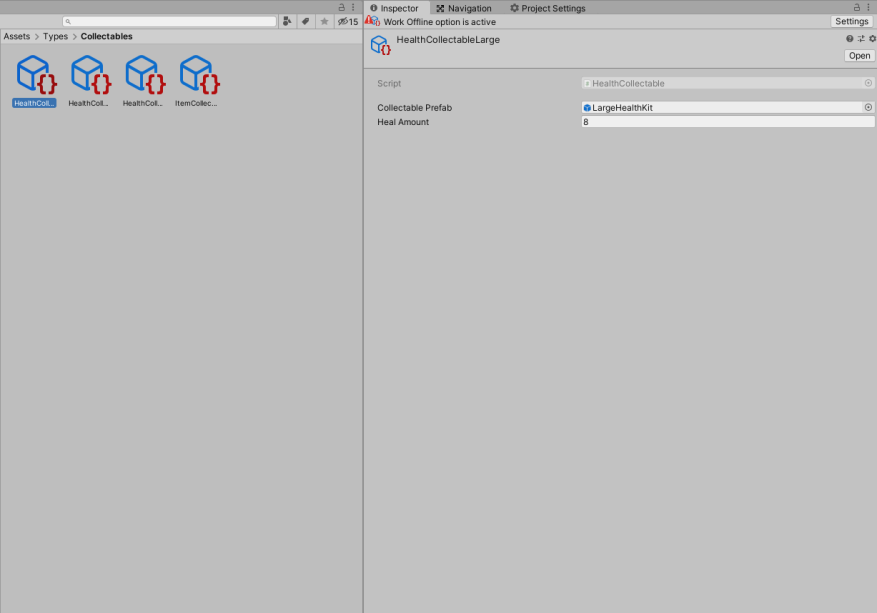Go to Types folder in breadcrumb
Viewport: 877px width, 613px height.
tap(55, 36)
